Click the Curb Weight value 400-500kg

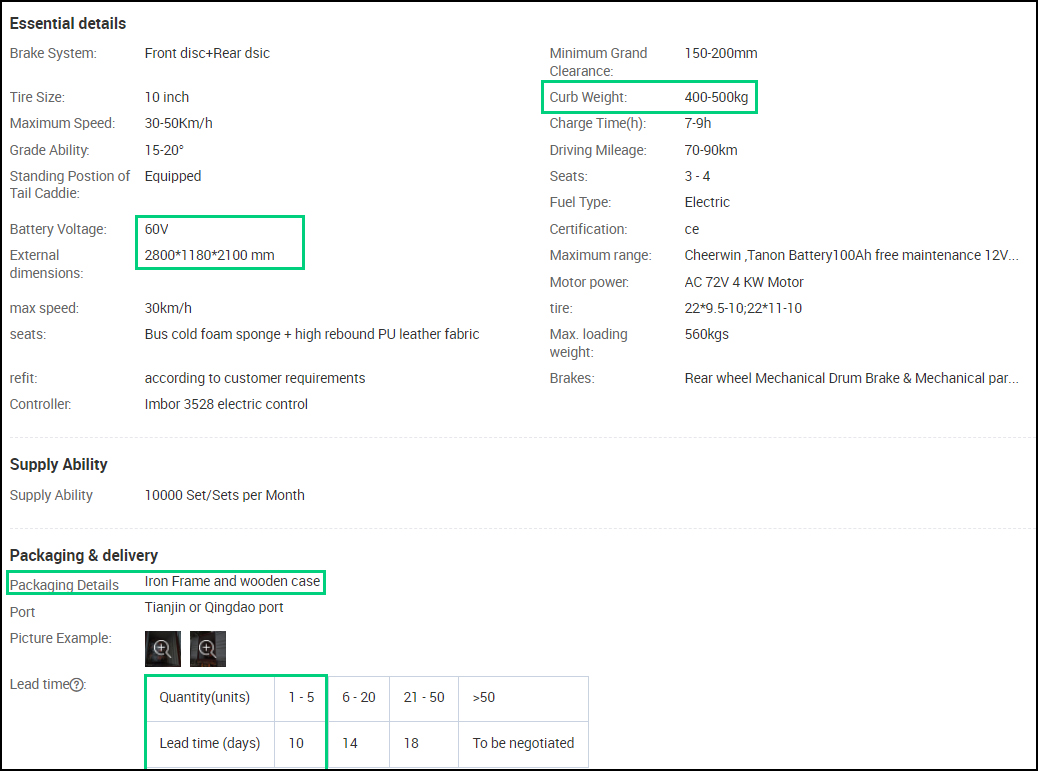(716, 97)
